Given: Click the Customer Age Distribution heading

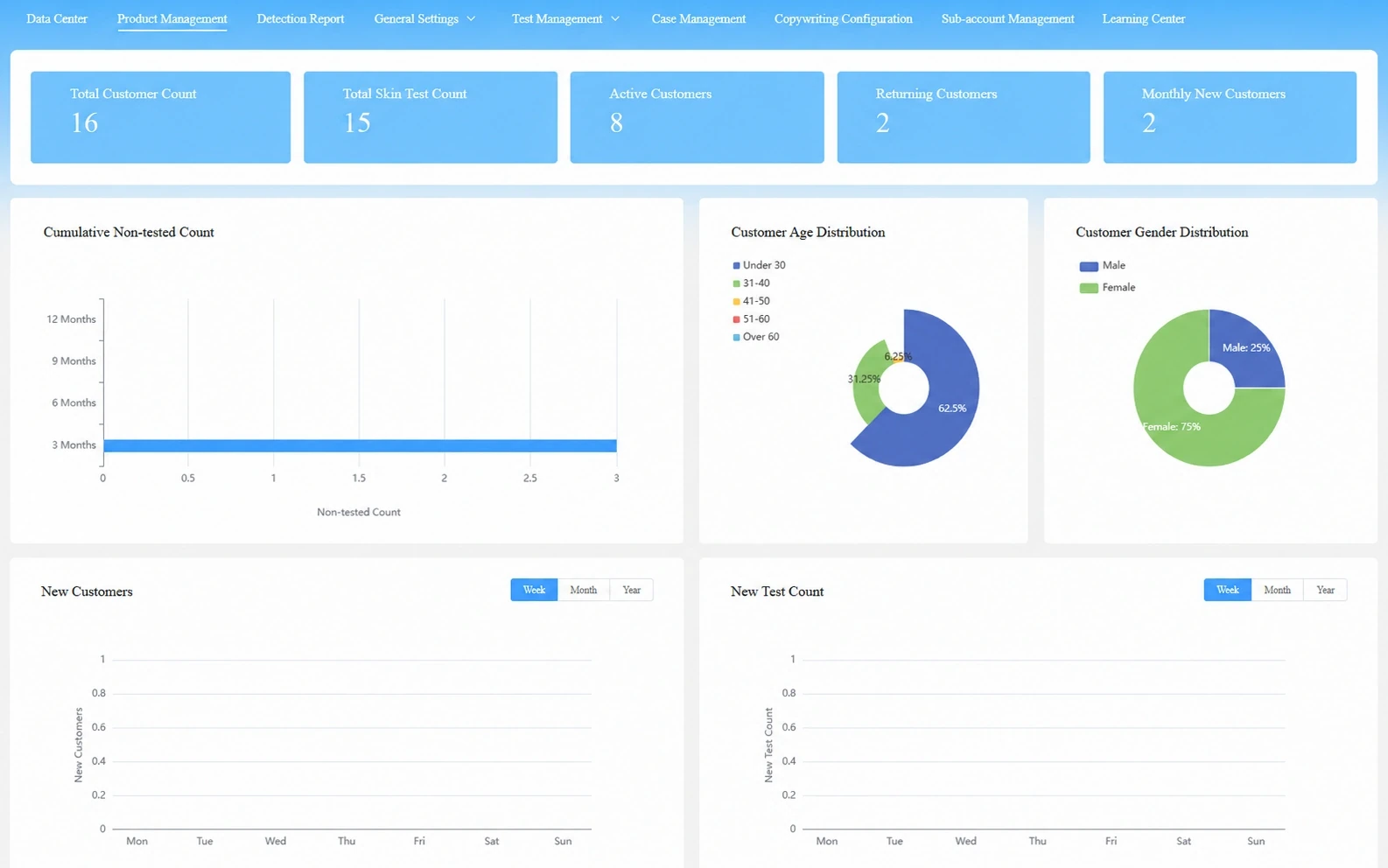Looking at the screenshot, I should click(x=808, y=232).
